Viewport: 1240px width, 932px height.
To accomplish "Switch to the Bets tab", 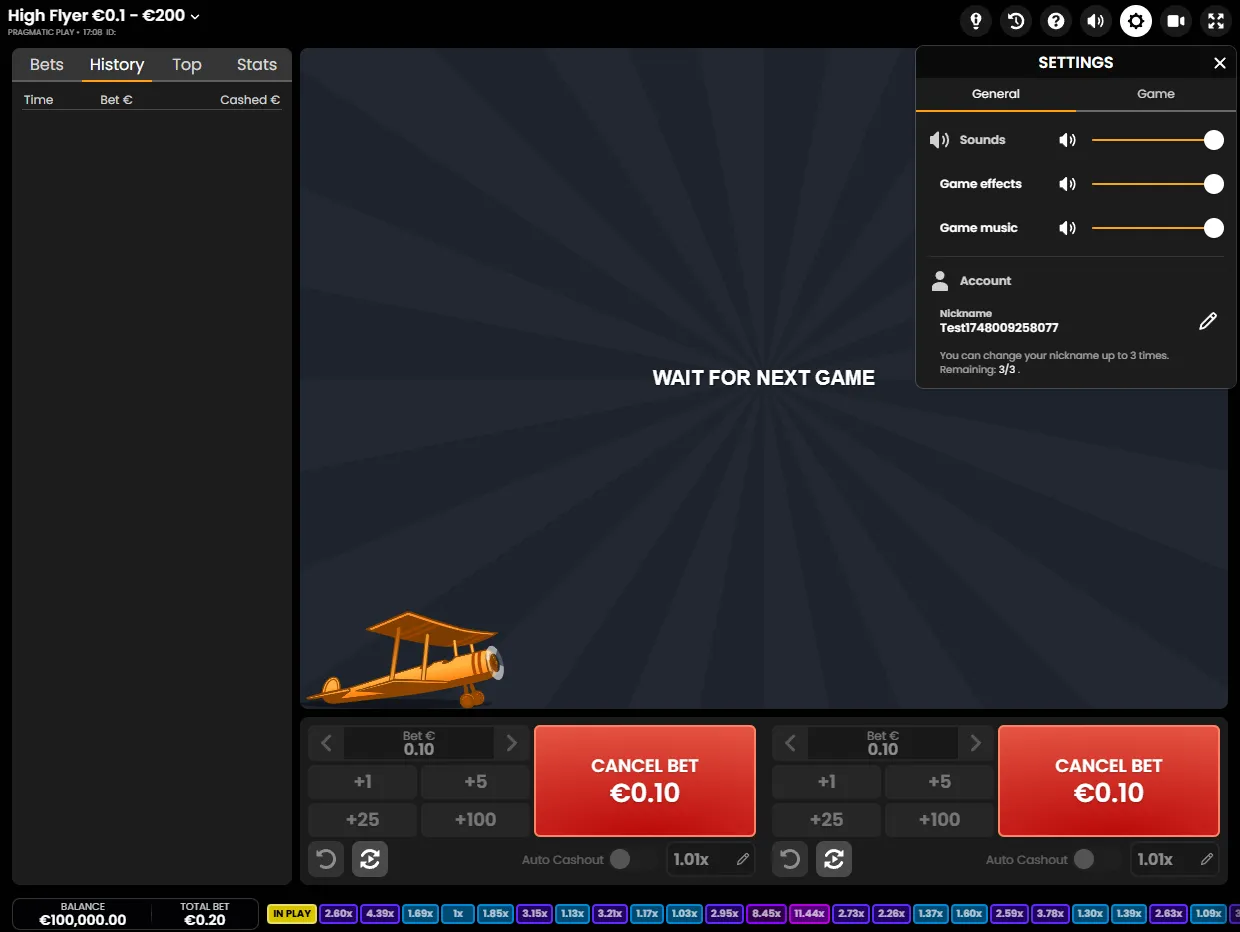I will tap(47, 65).
